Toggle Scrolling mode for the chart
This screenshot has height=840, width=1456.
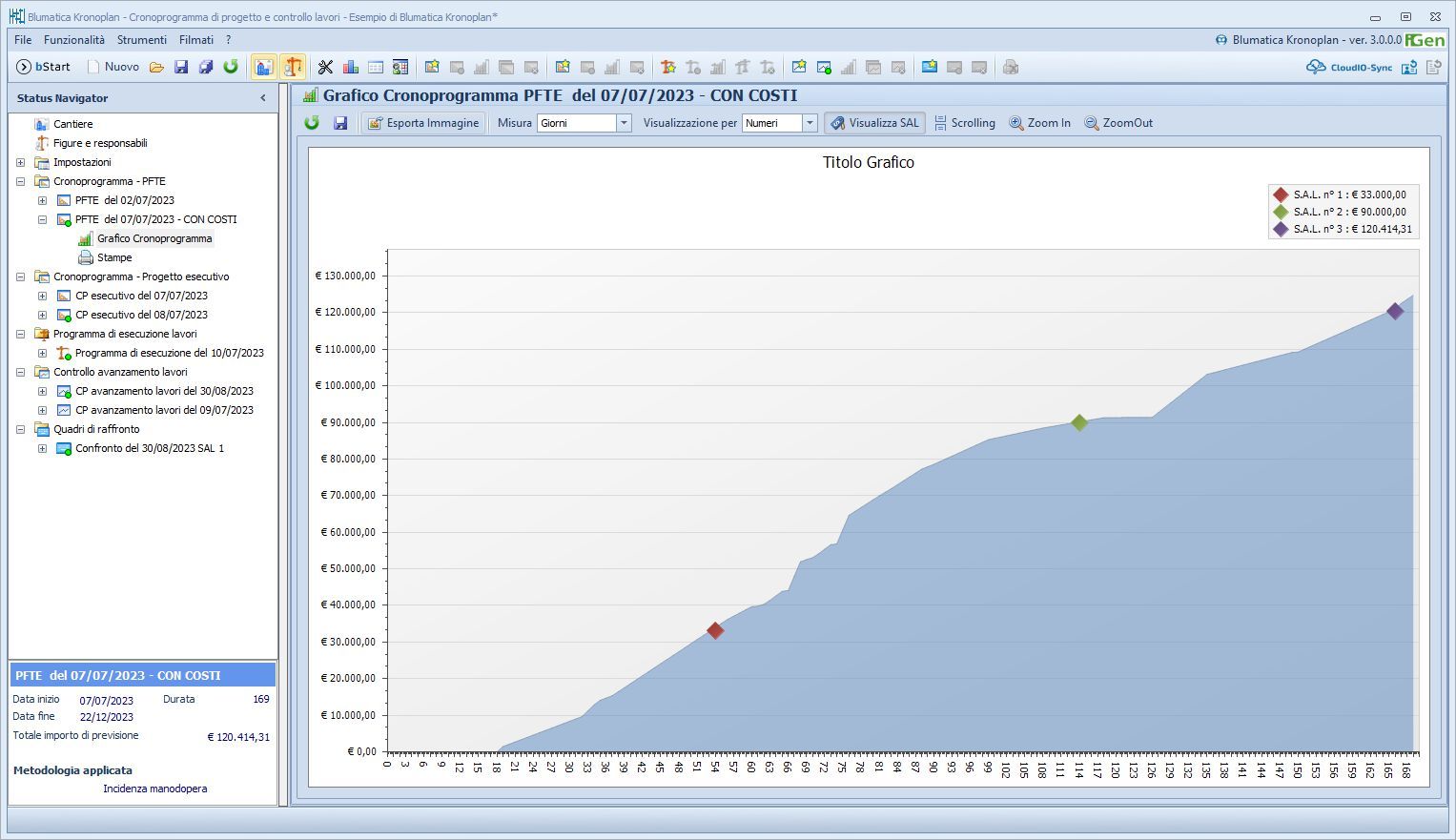coord(964,123)
